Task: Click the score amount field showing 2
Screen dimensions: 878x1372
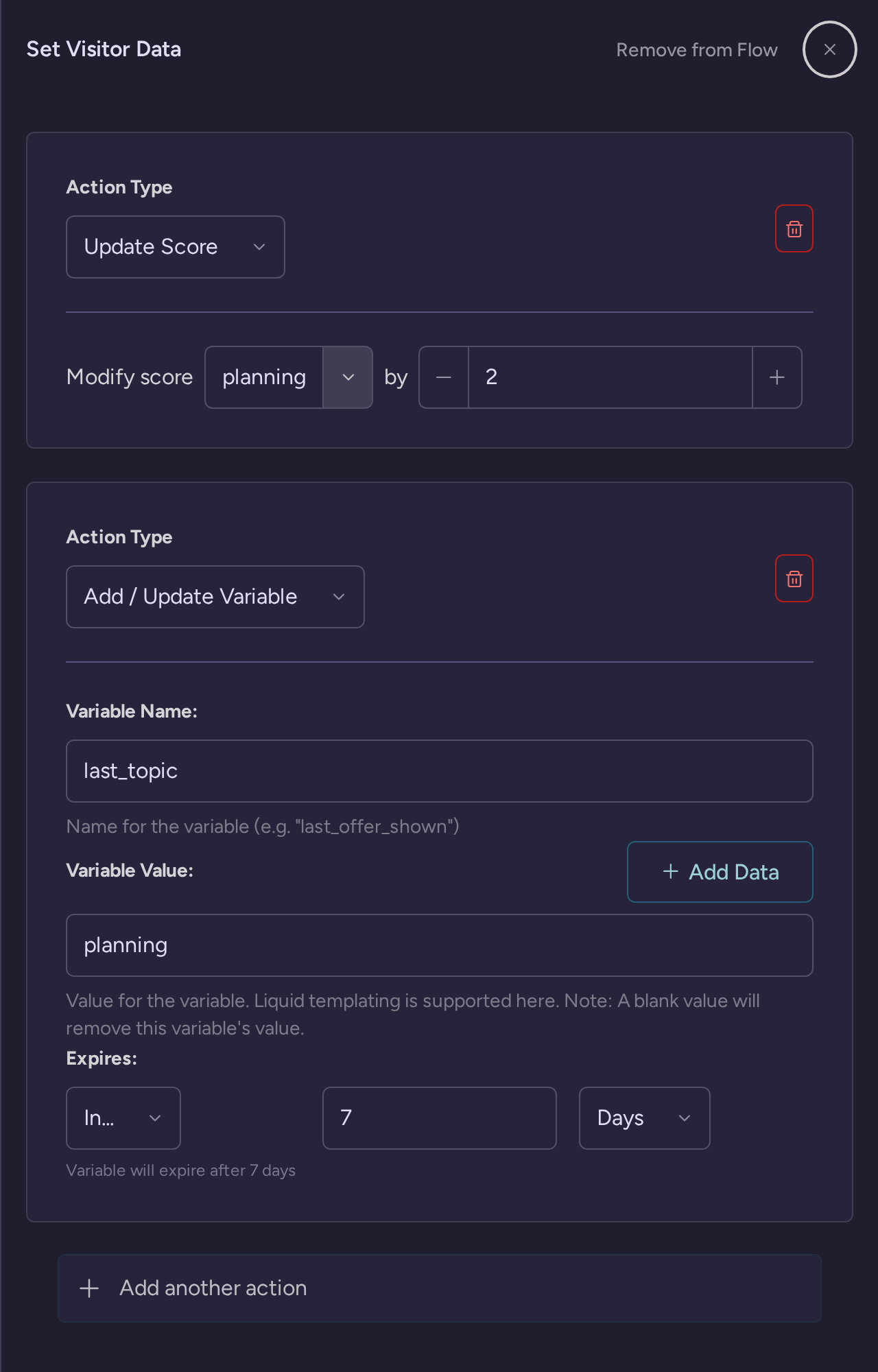Action: [610, 377]
